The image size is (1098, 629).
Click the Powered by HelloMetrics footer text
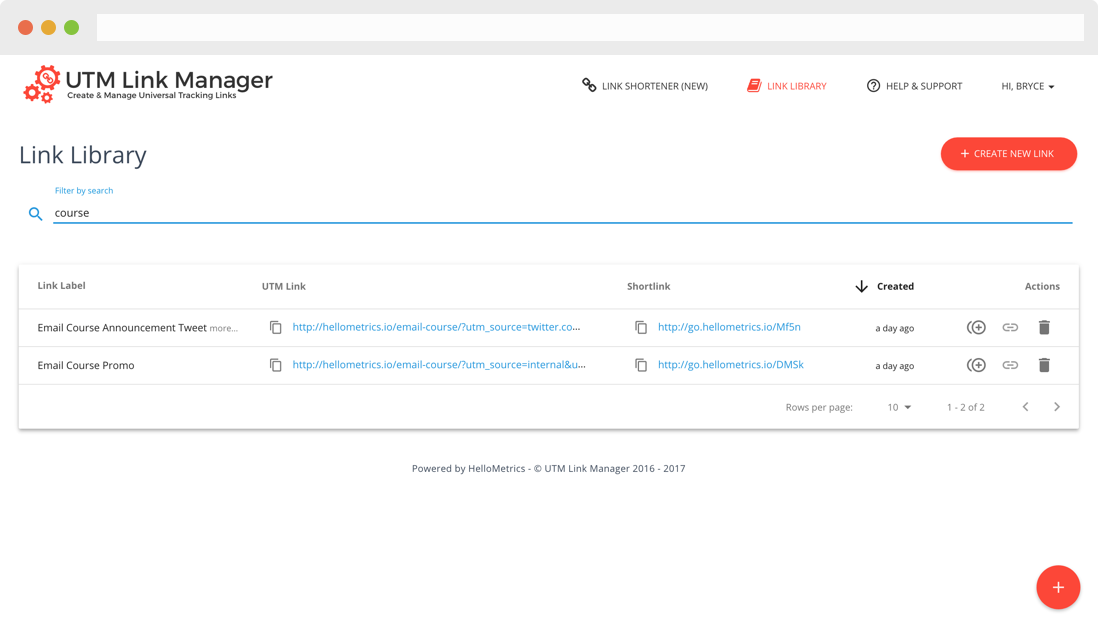548,469
